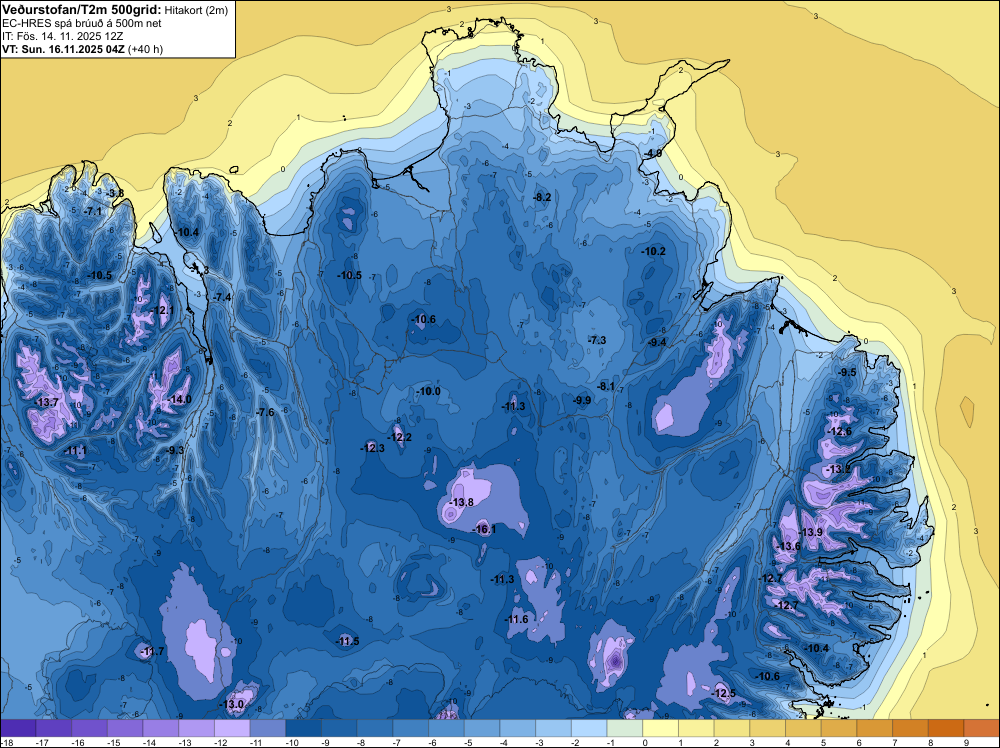Click the pale yellow legend swatch between 0 and 1
Image resolution: width=1000 pixels, height=748 pixels.
660,728
